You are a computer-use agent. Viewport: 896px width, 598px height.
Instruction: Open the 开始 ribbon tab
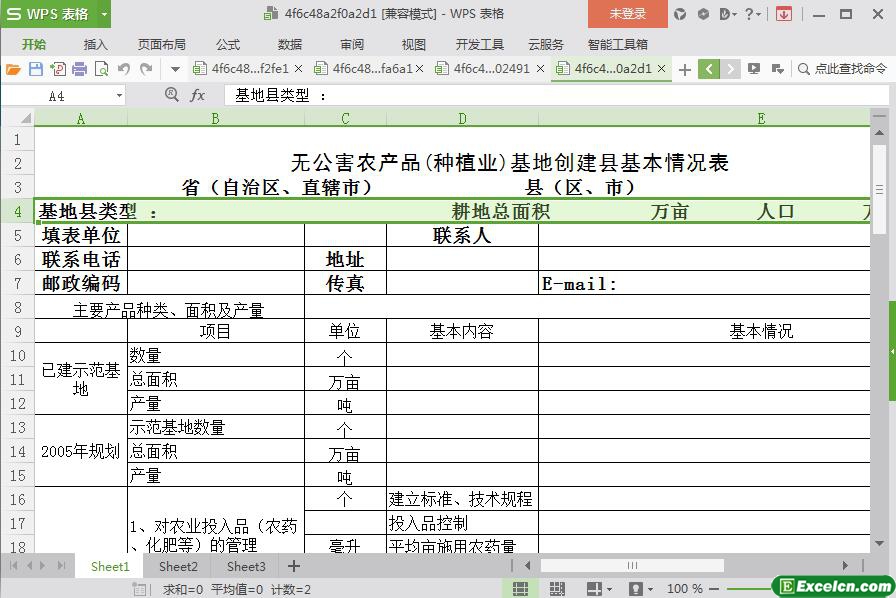pos(34,44)
